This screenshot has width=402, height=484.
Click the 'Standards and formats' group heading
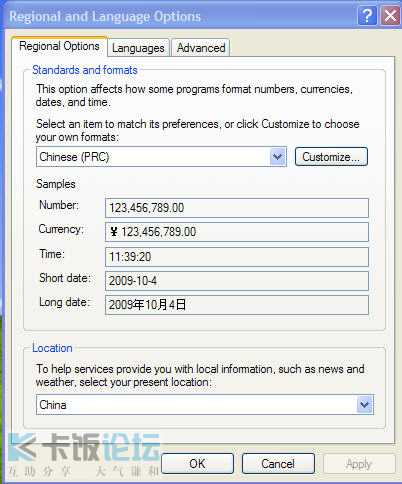[85, 70]
